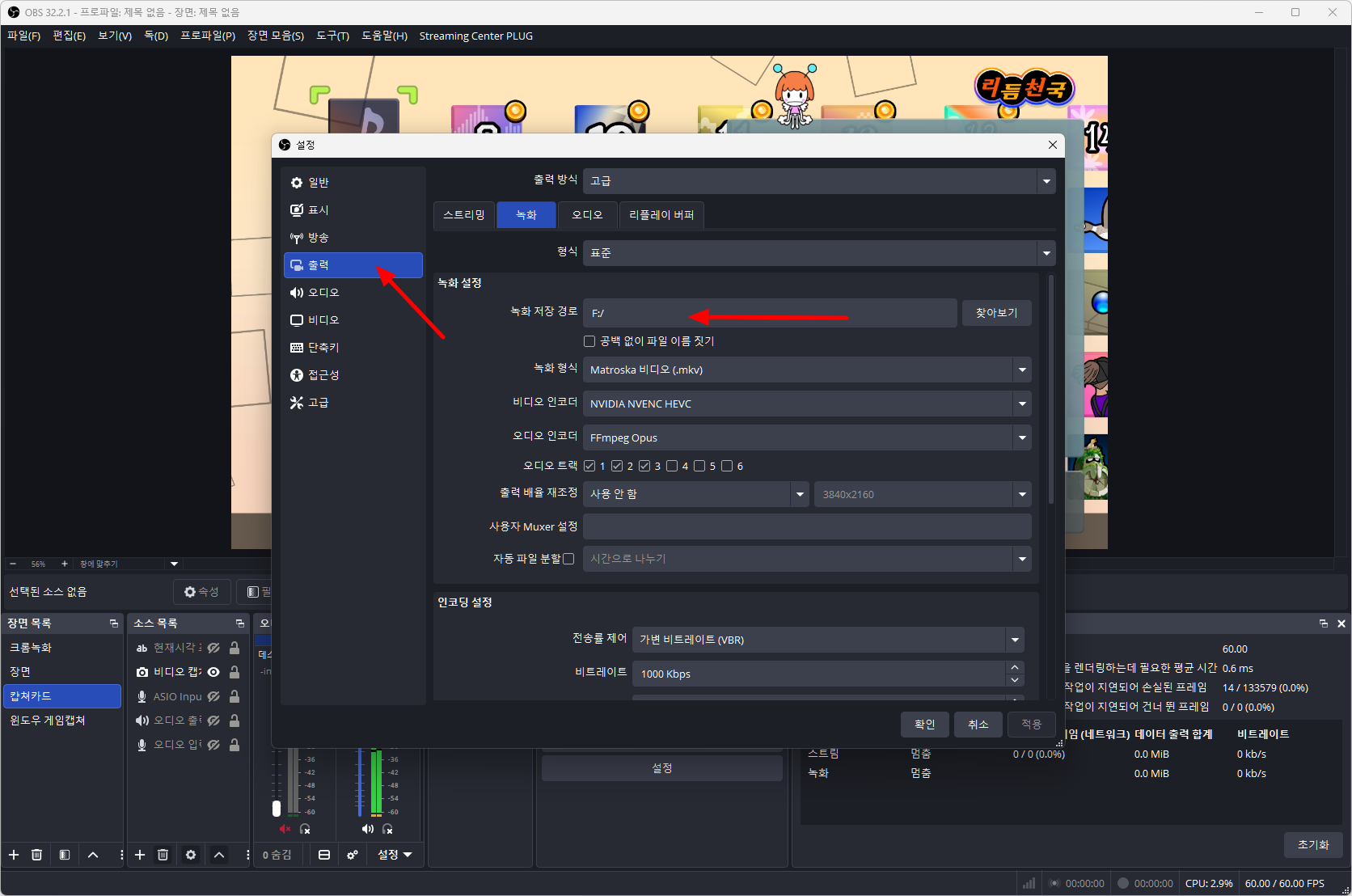1352x896 pixels.
Task: Add a new scene with plus icon
Action: [14, 855]
